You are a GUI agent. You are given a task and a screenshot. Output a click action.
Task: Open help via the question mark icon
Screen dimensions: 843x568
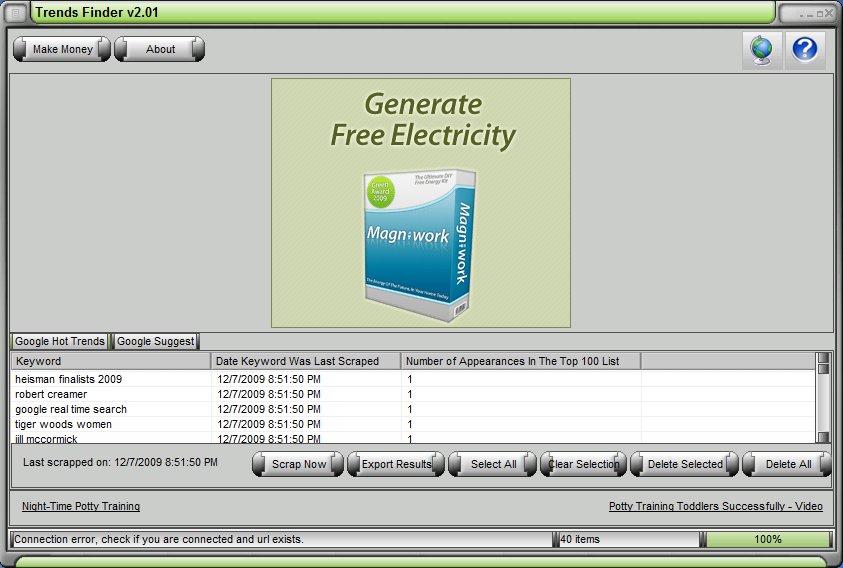(805, 50)
